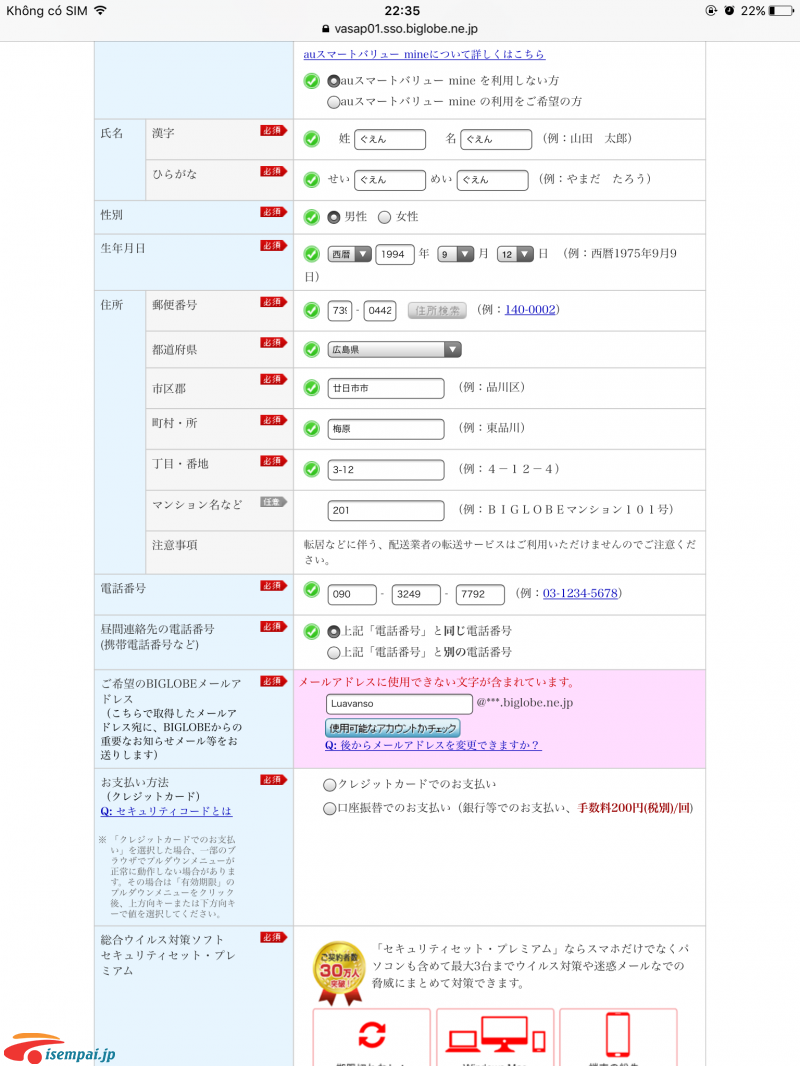Tap the alarm clock status icon
Screen dimensions: 800x1066
coord(729,10)
